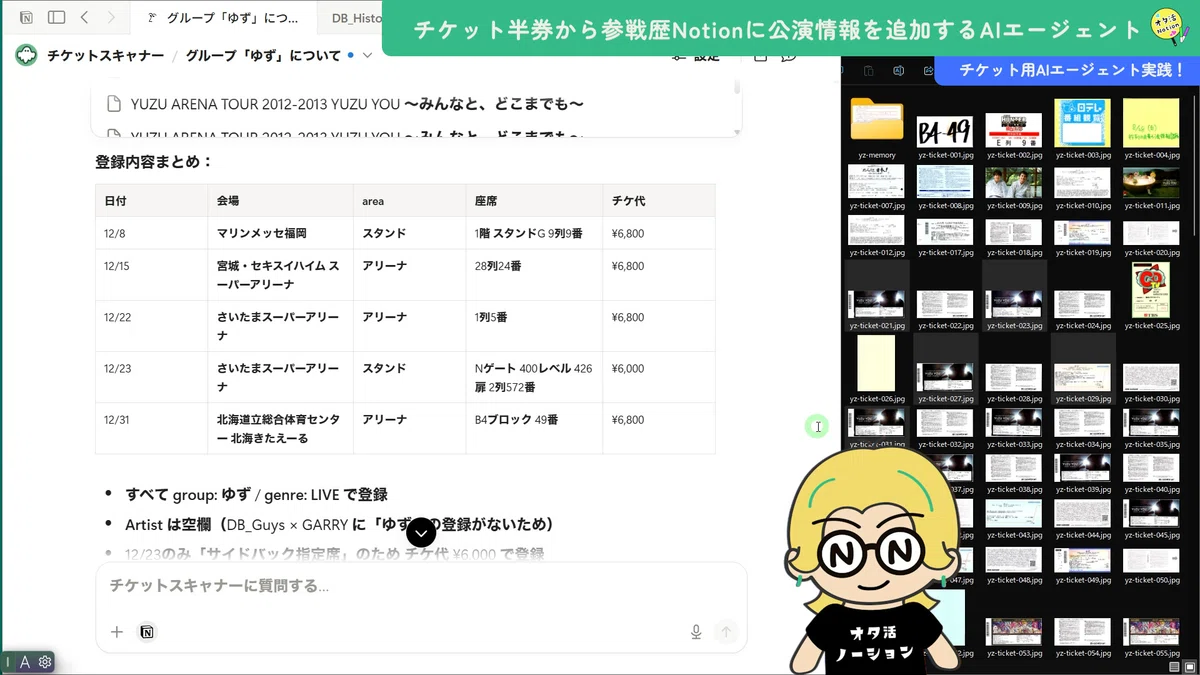Viewport: 1200px width, 675px height.
Task: Click the 日付 column header
Action: pyautogui.click(x=152, y=201)
